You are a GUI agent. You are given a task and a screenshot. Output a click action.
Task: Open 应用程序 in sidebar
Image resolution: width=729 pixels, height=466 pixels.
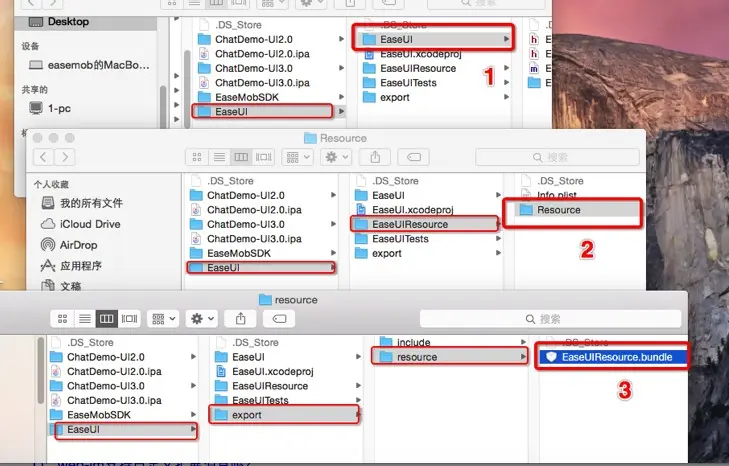coord(71,266)
